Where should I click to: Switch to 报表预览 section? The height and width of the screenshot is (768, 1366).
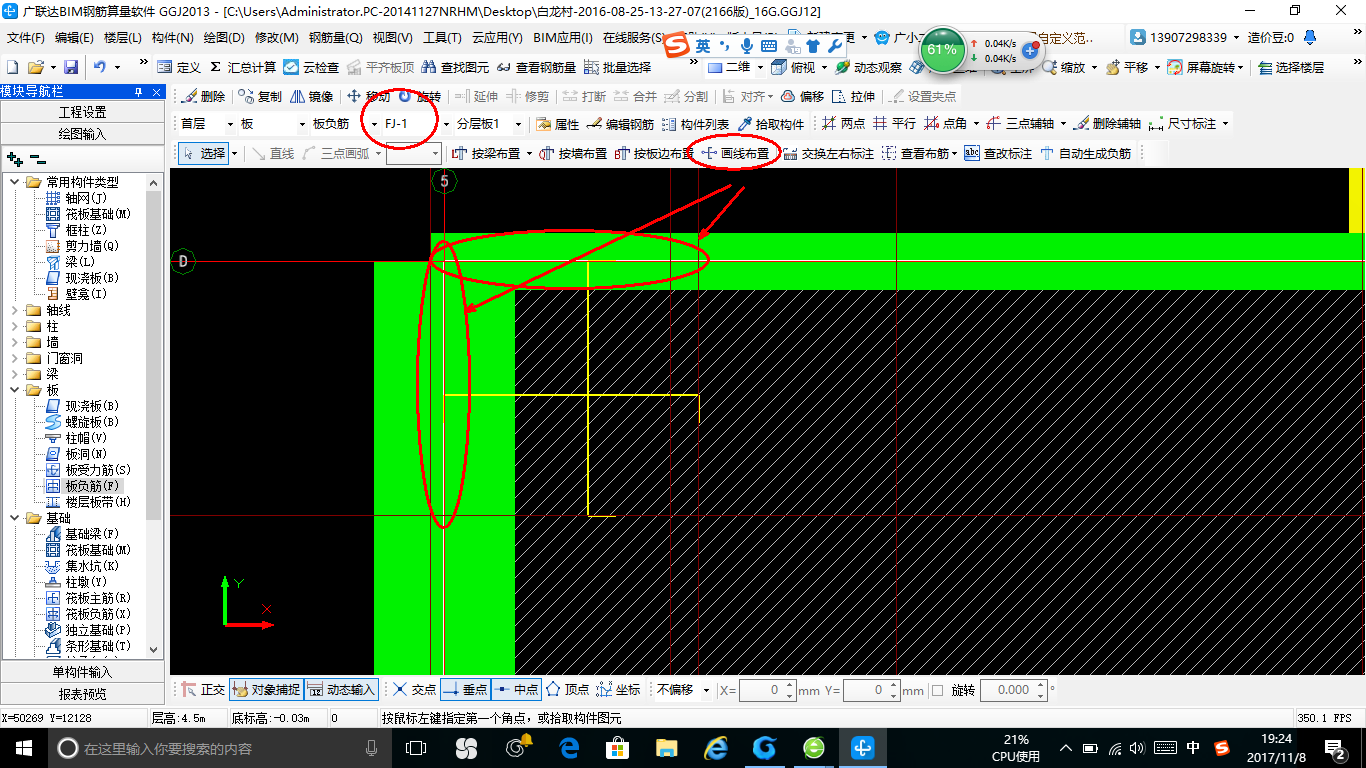pyautogui.click(x=82, y=693)
